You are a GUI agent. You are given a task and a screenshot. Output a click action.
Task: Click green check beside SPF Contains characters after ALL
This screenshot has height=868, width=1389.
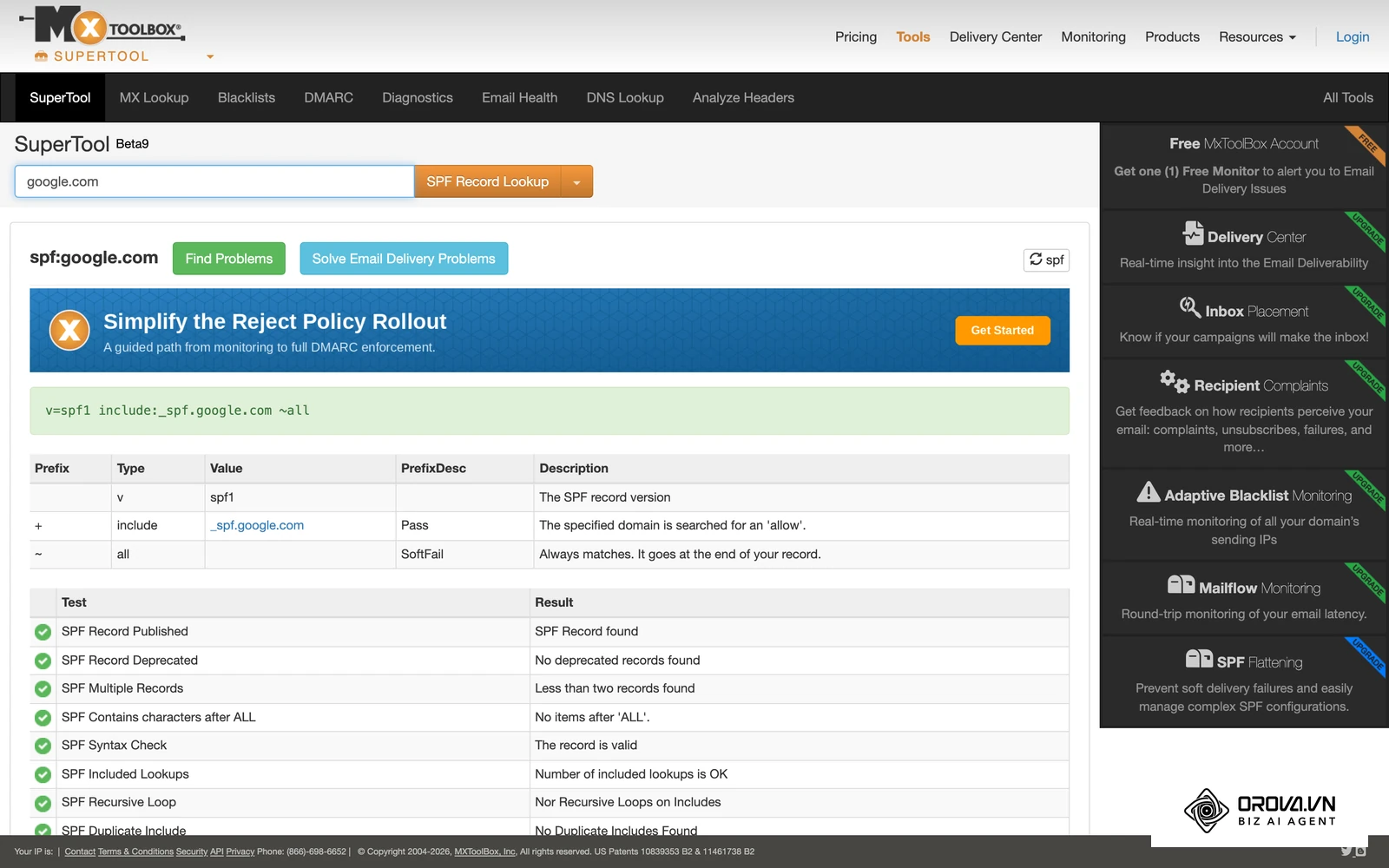pos(43,718)
